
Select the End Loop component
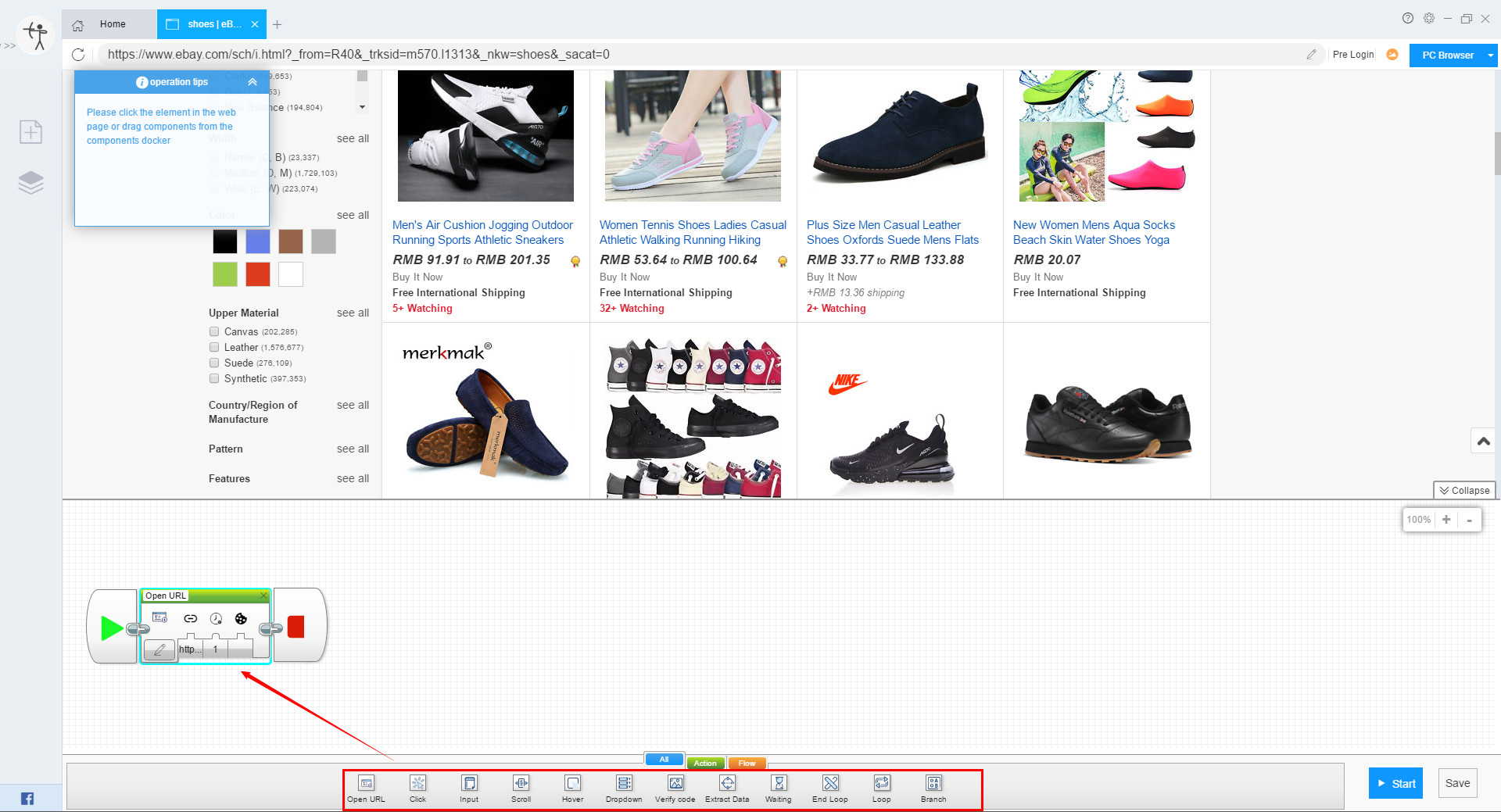coord(830,784)
